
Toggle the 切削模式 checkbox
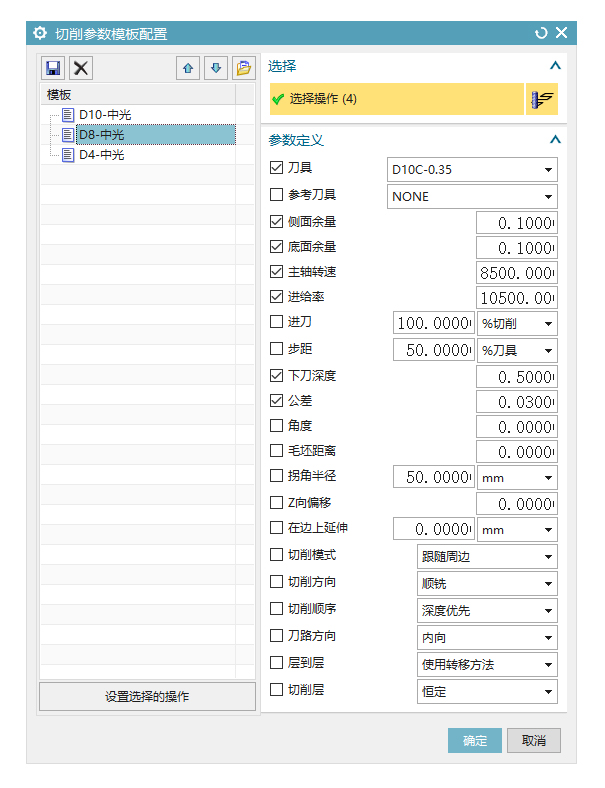[277, 555]
